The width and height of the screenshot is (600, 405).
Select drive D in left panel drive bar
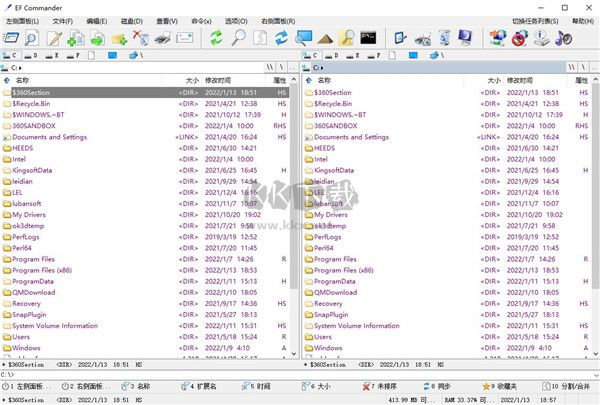coord(31,56)
